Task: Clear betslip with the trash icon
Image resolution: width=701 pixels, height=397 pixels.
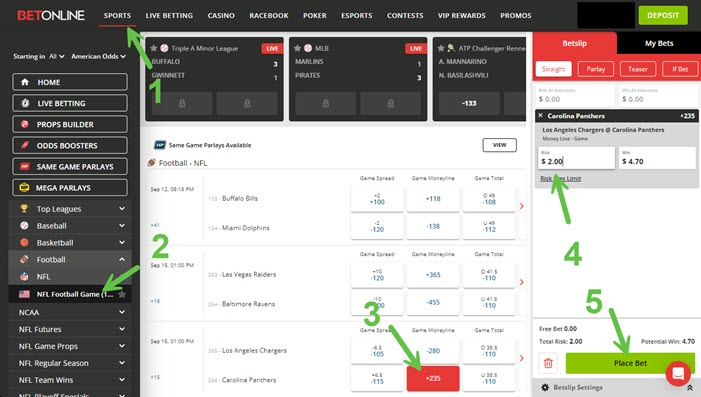Action: pos(548,363)
